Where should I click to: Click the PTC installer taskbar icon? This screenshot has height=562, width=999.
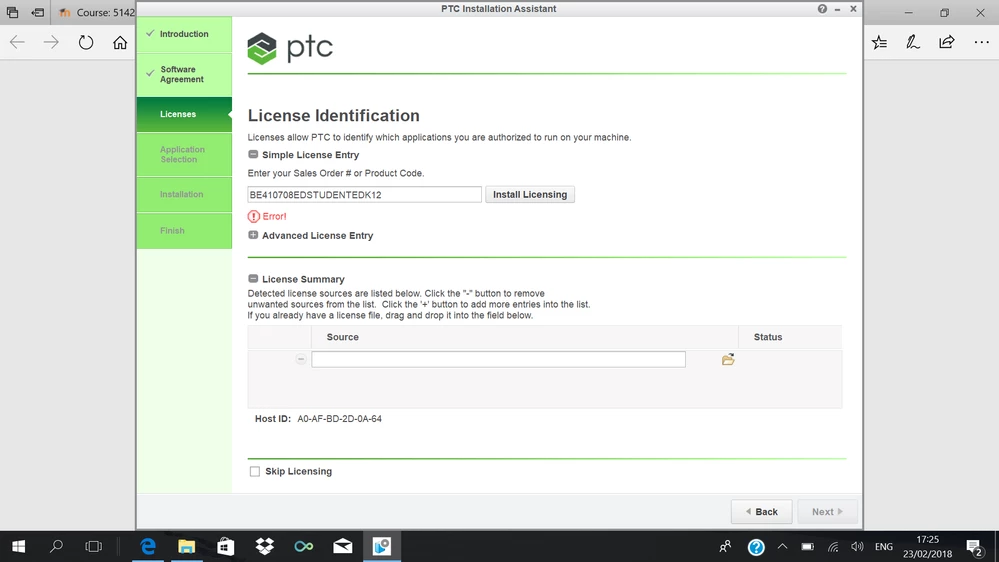(382, 546)
